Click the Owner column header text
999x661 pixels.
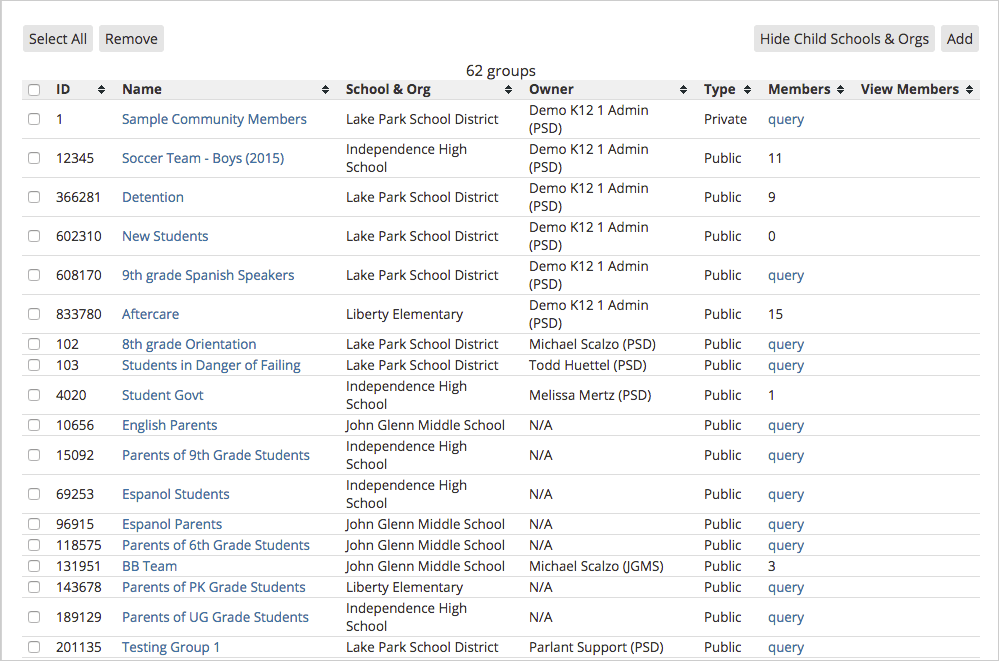tap(551, 89)
